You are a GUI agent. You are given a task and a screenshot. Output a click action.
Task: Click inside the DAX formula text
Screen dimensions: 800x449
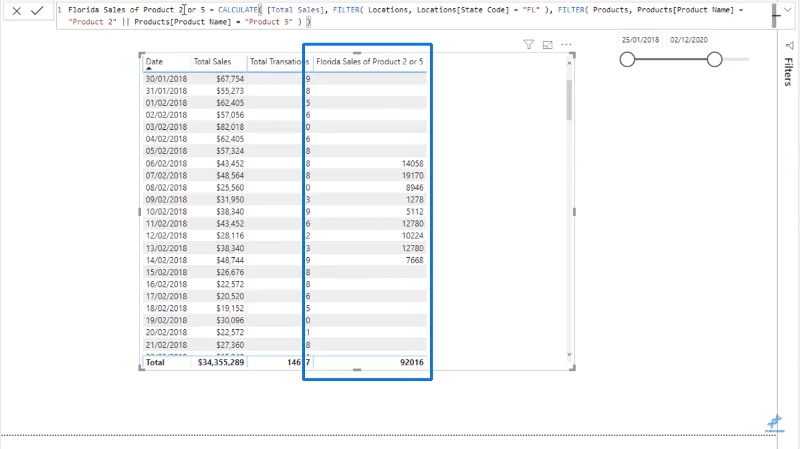point(406,16)
